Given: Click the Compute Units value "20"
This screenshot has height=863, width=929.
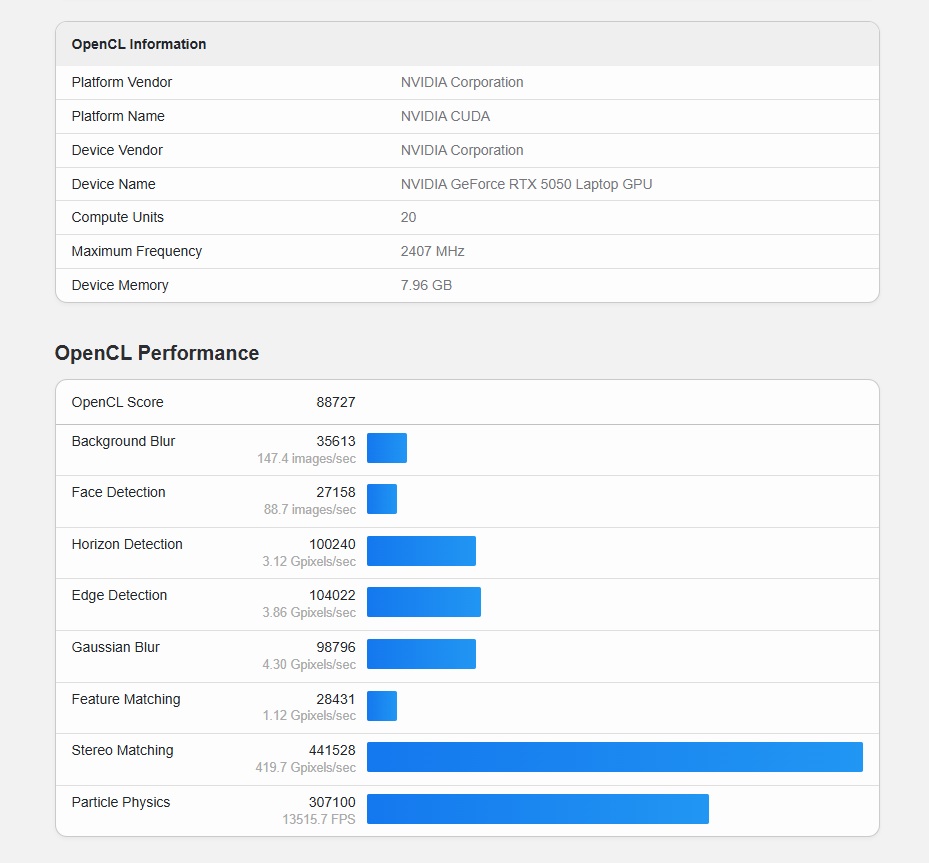Looking at the screenshot, I should [408, 217].
